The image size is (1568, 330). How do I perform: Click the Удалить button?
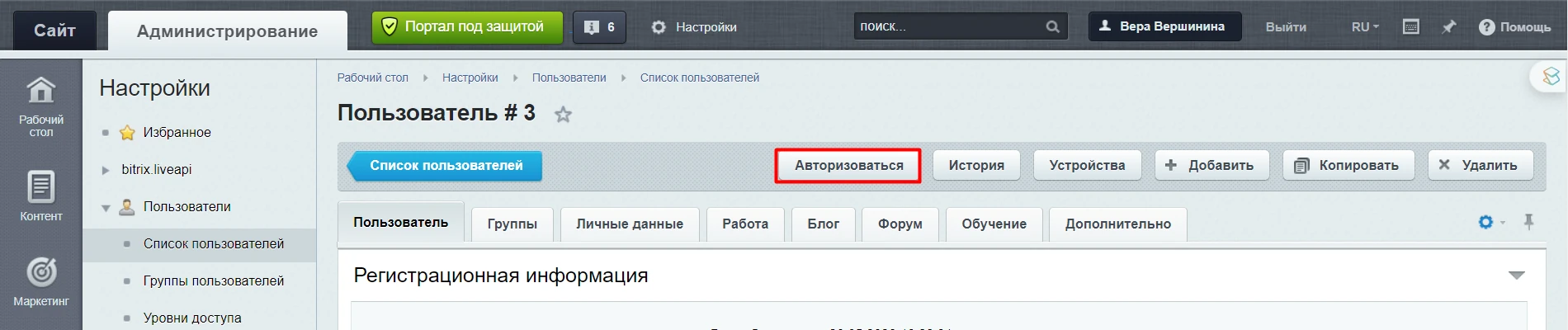coord(1481,166)
